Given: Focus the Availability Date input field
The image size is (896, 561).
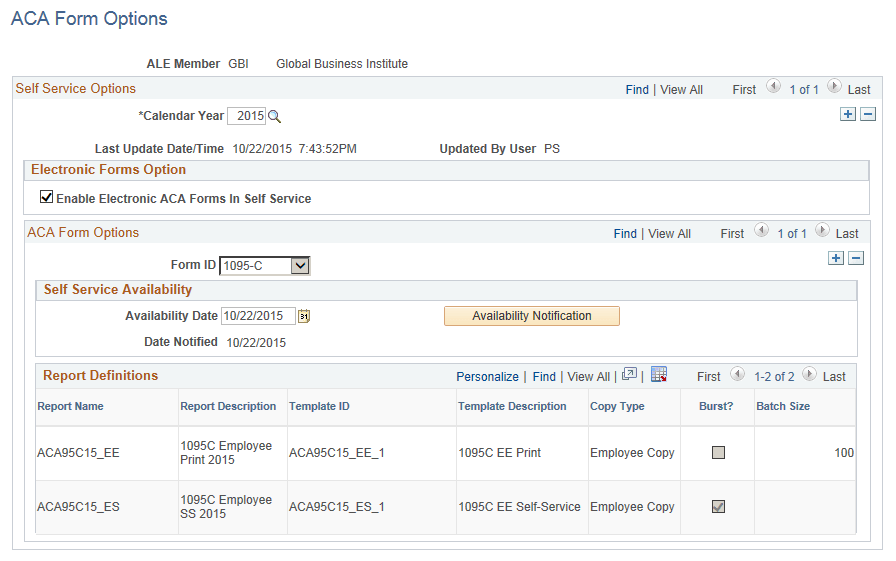Looking at the screenshot, I should point(258,316).
